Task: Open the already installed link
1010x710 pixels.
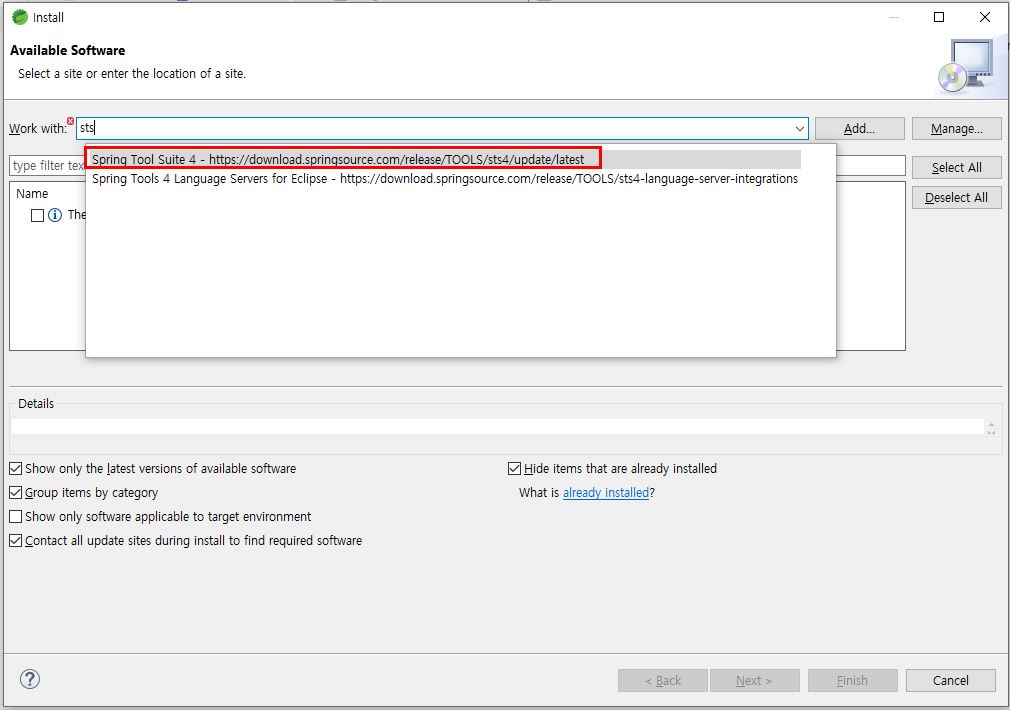Action: [x=605, y=492]
